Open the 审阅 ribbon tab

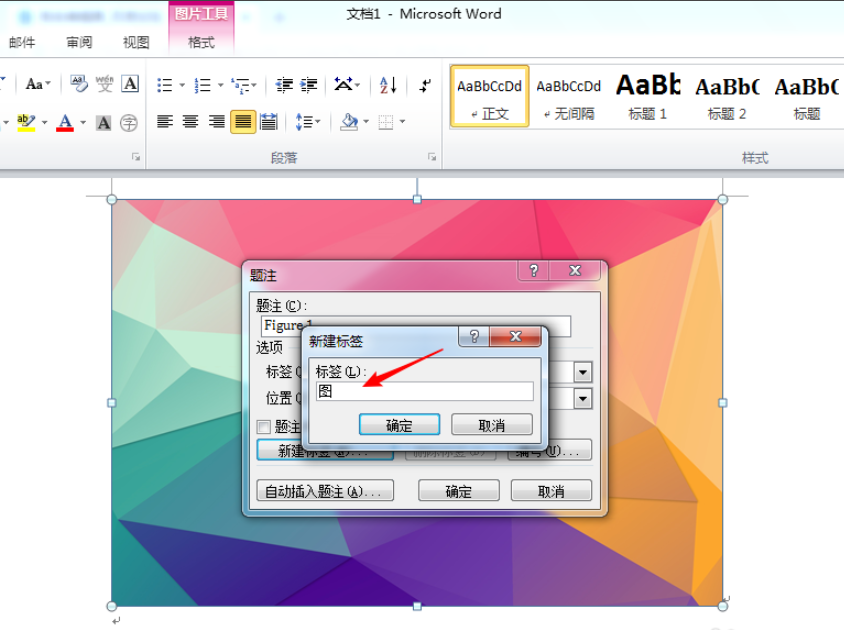coord(79,42)
